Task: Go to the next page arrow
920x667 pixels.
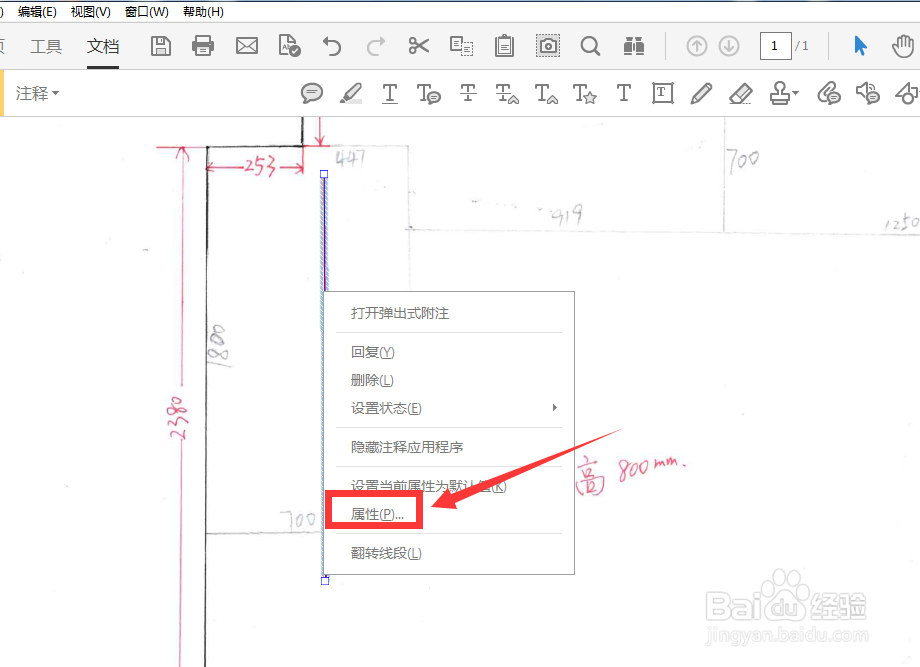Action: [x=729, y=46]
